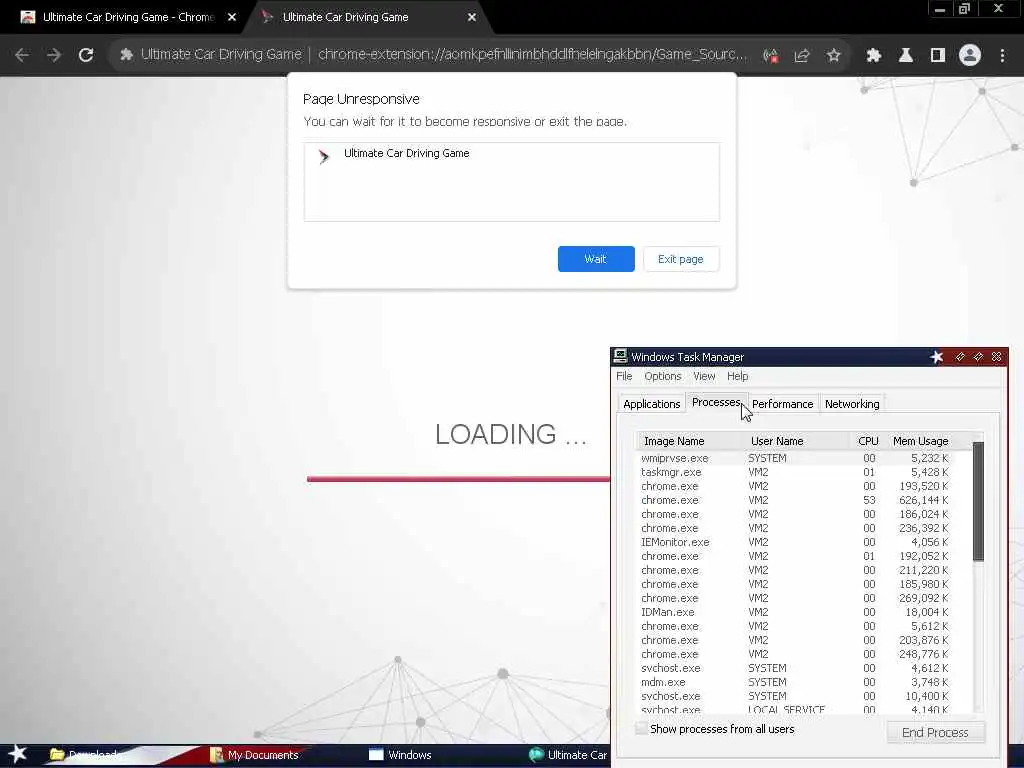Open Chrome Labs flask icon
This screenshot has width=1024, height=768.
[906, 56]
